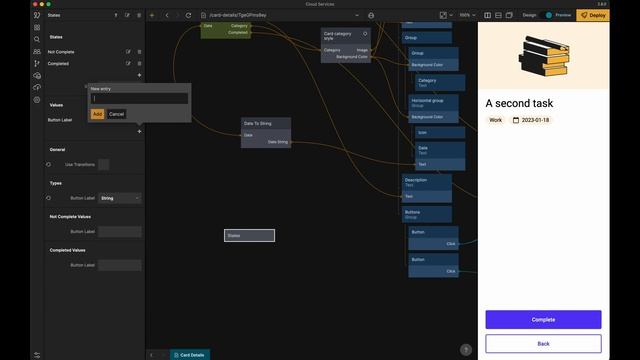
Task: Click the Back button in the preview
Action: 543,344
